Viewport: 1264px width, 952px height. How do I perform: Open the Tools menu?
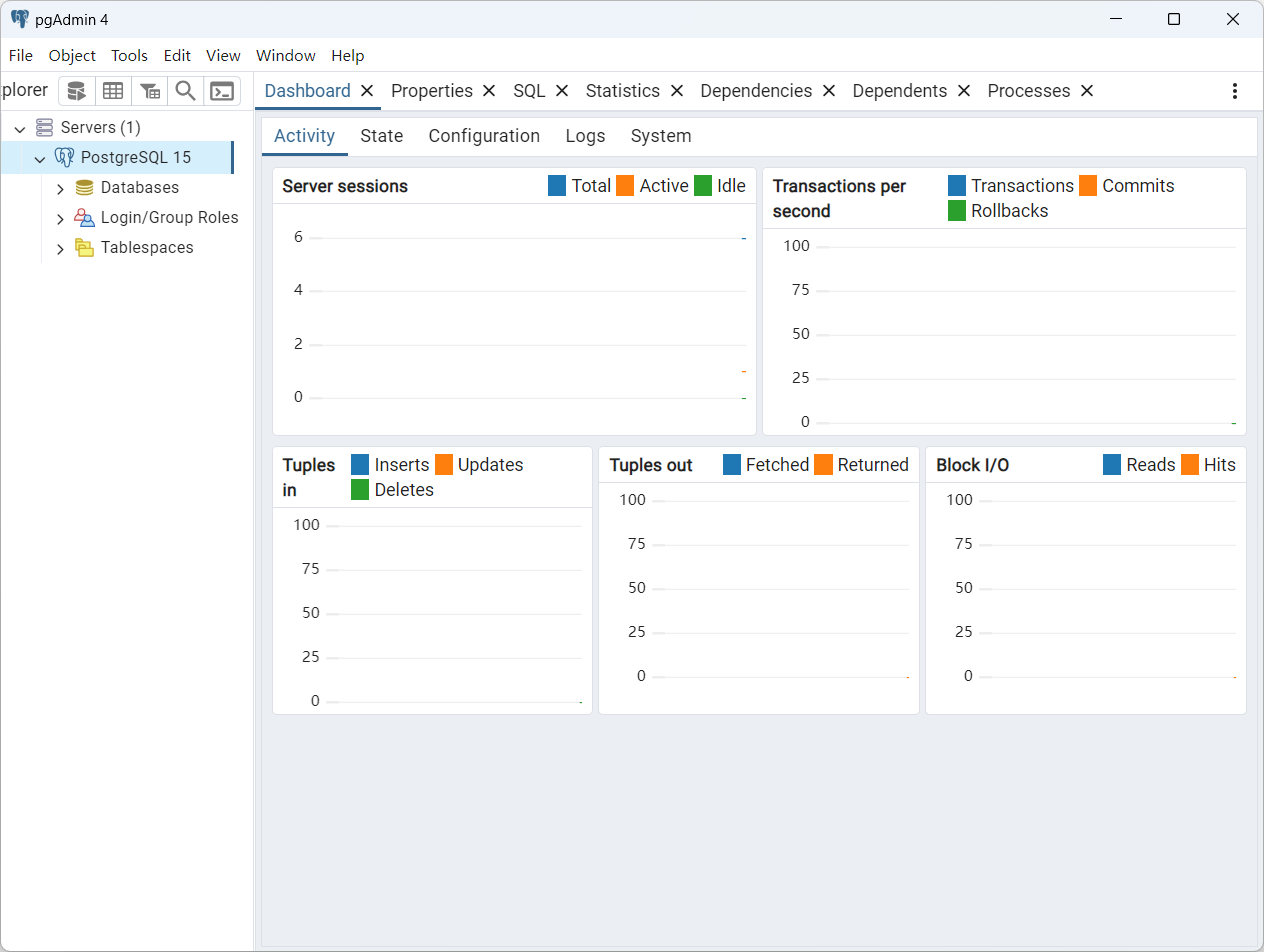[x=129, y=56]
